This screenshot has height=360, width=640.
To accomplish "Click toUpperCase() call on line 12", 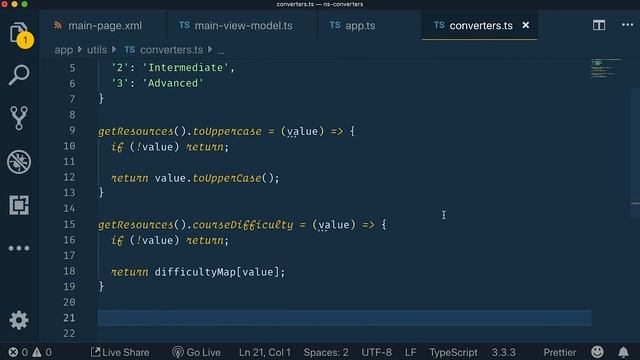I will 233,178.
